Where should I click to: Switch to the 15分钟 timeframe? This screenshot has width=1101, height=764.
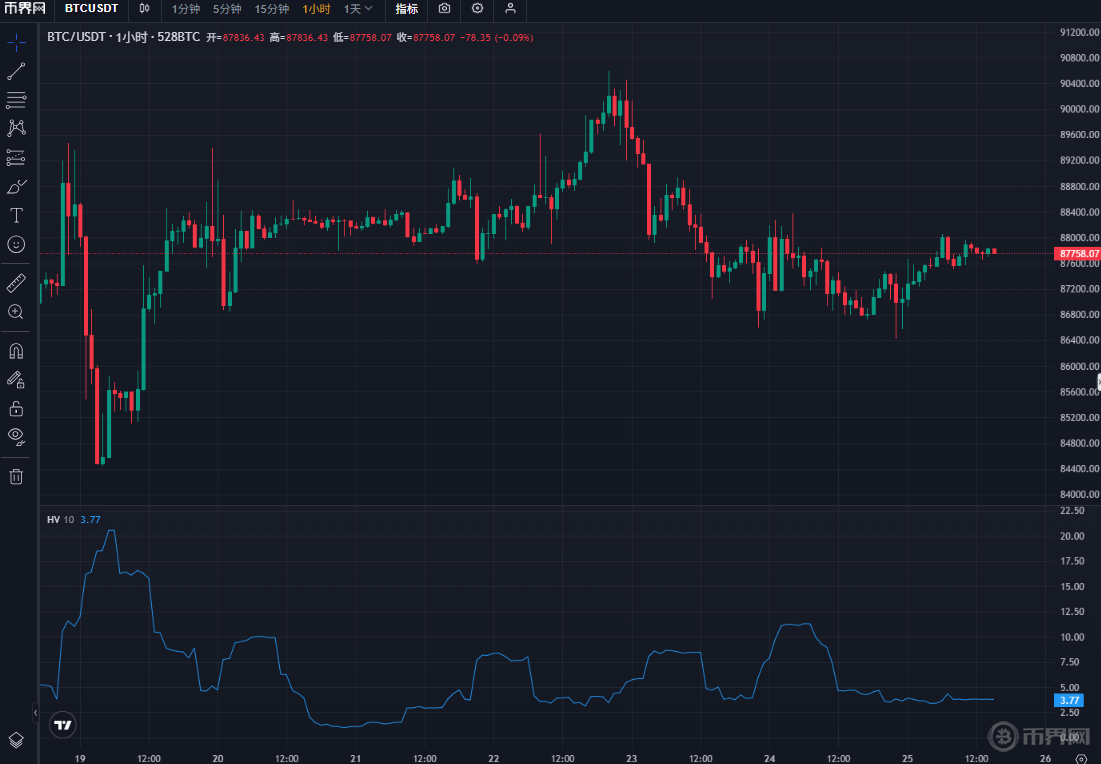click(271, 9)
